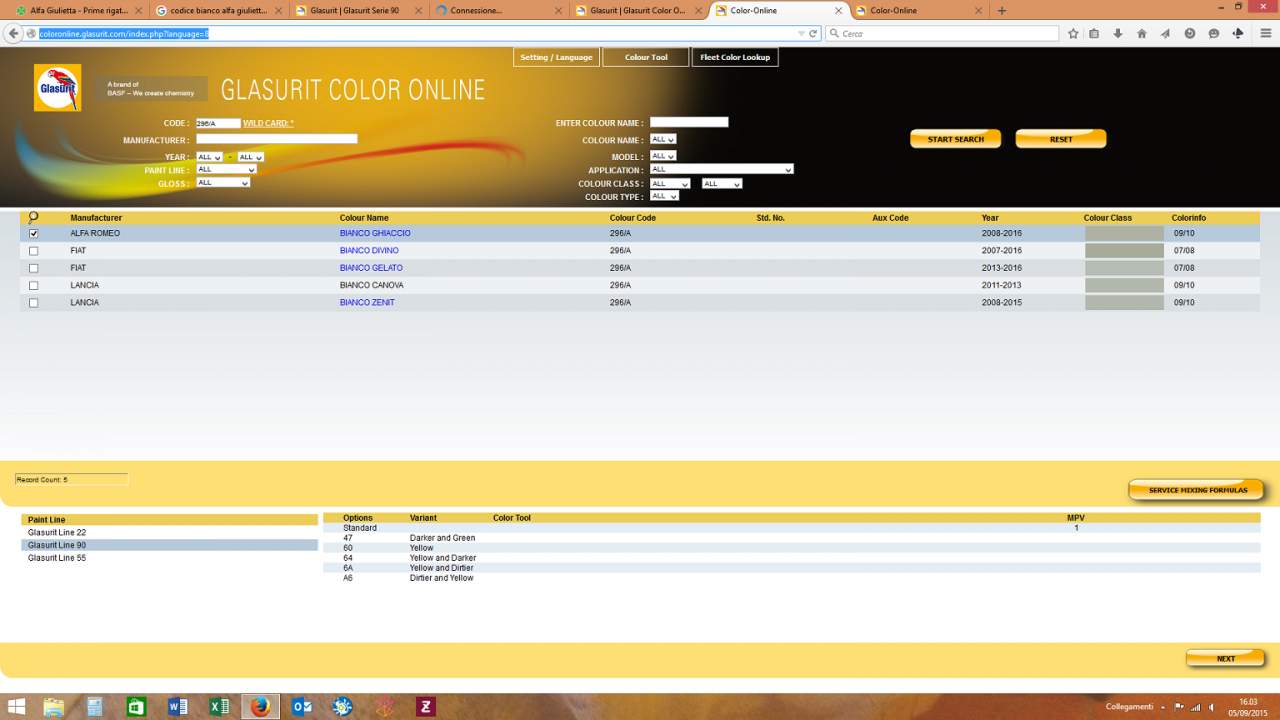
Task: Click the Code input field
Action: pos(218,124)
